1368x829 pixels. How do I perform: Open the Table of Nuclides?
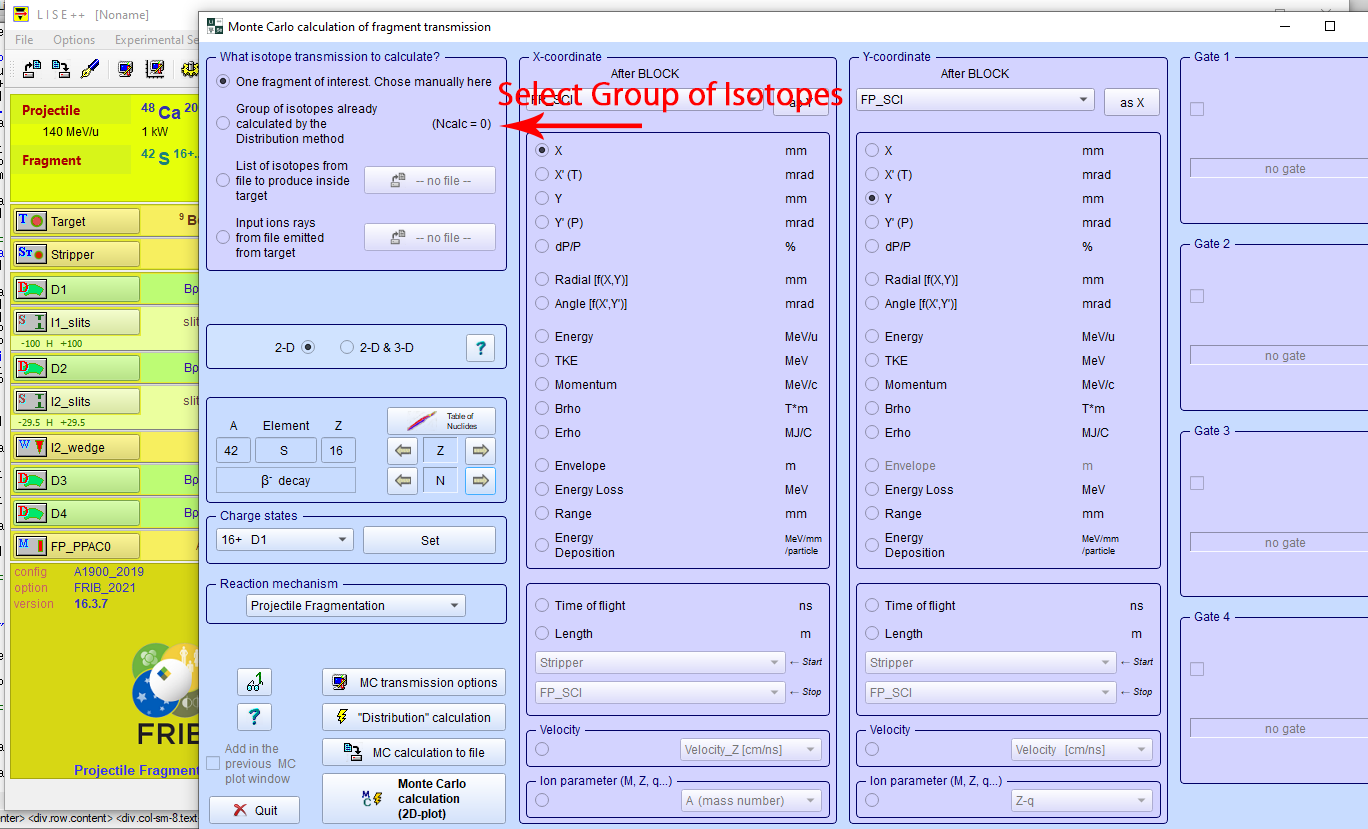(x=440, y=421)
